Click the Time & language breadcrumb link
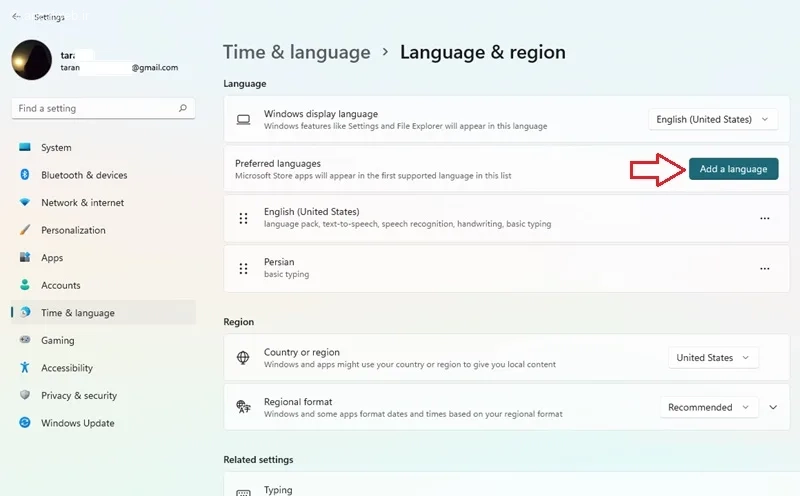The width and height of the screenshot is (800, 496). click(296, 52)
